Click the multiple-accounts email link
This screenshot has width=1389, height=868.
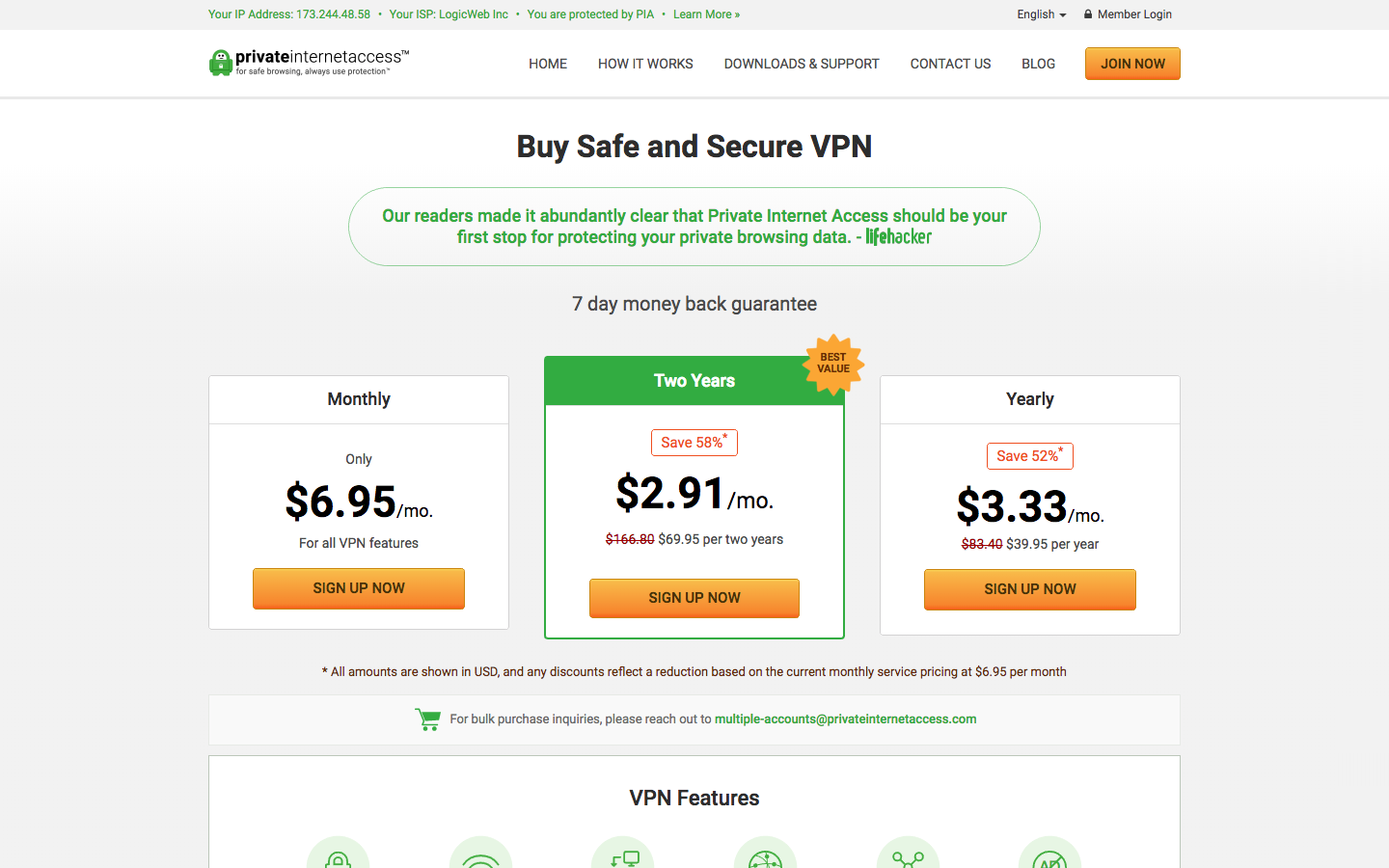coord(845,719)
